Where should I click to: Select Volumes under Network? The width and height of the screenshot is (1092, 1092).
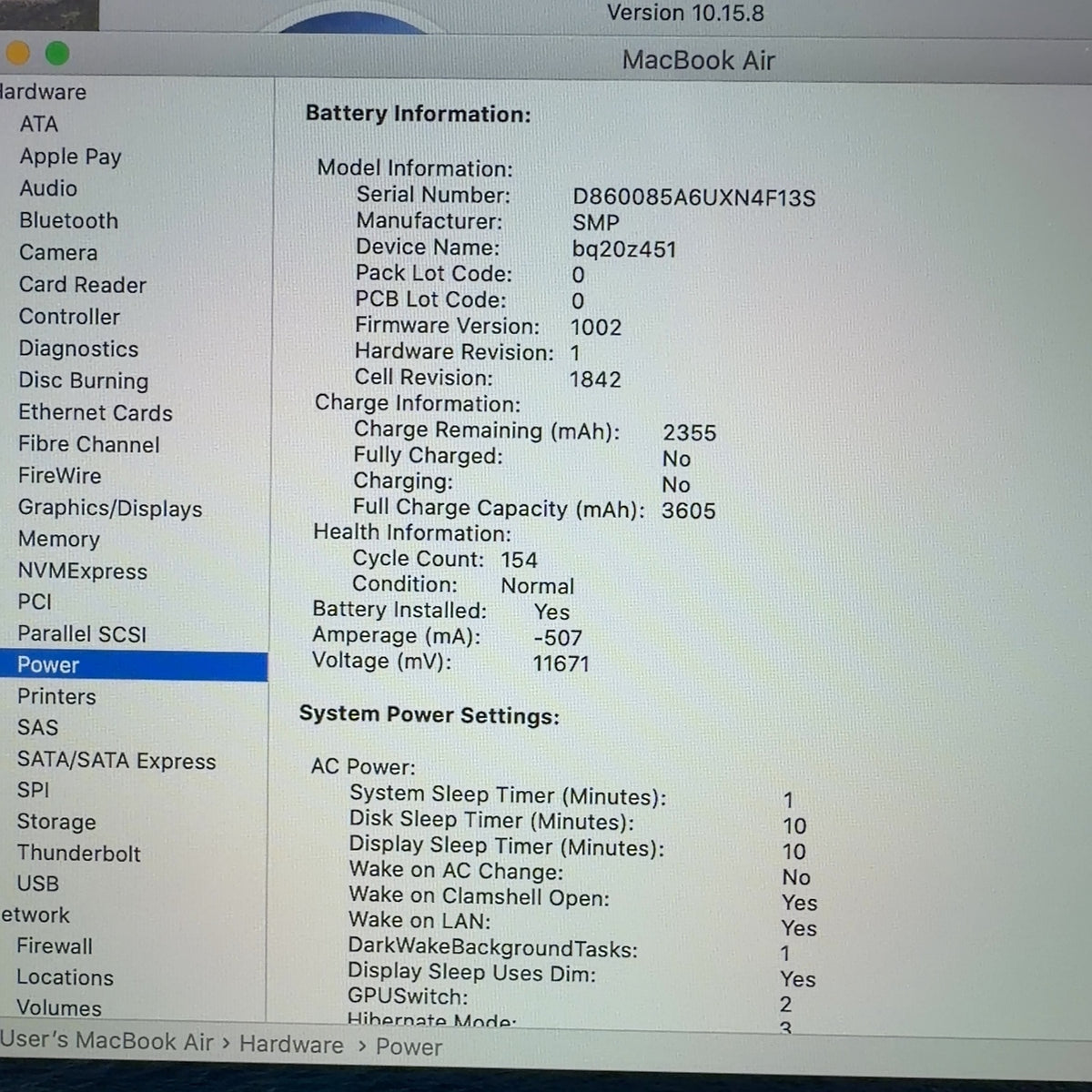click(59, 1007)
